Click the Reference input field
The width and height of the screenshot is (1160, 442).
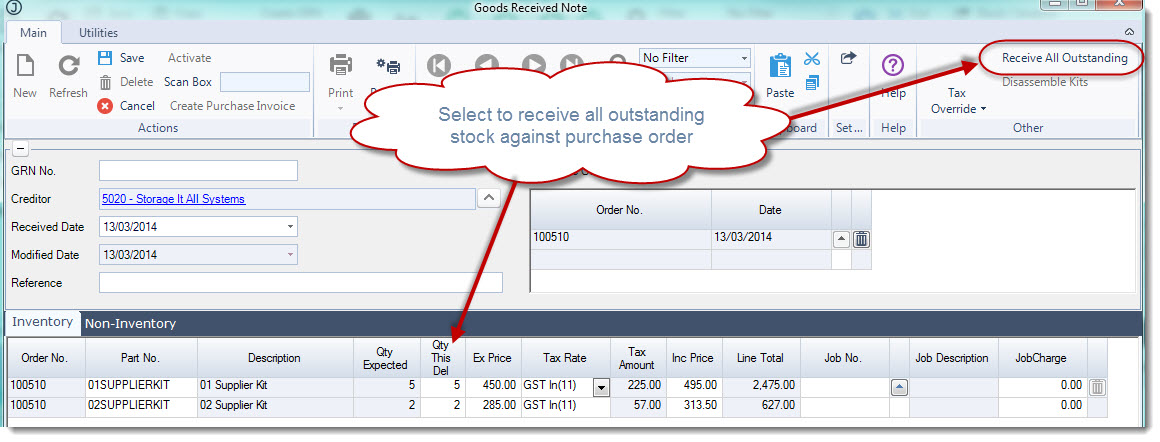pos(300,283)
